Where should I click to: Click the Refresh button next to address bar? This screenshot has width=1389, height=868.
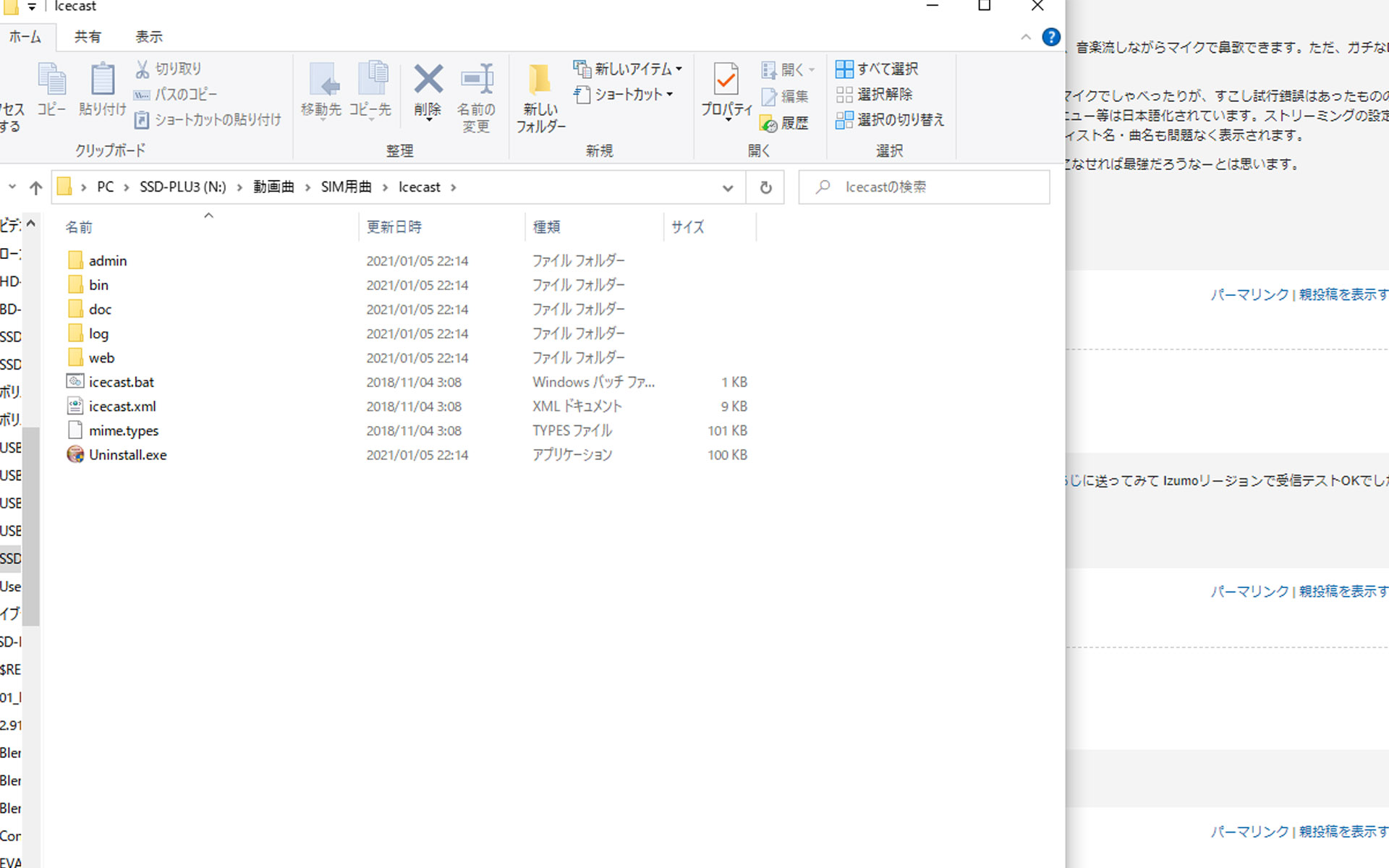[x=765, y=187]
